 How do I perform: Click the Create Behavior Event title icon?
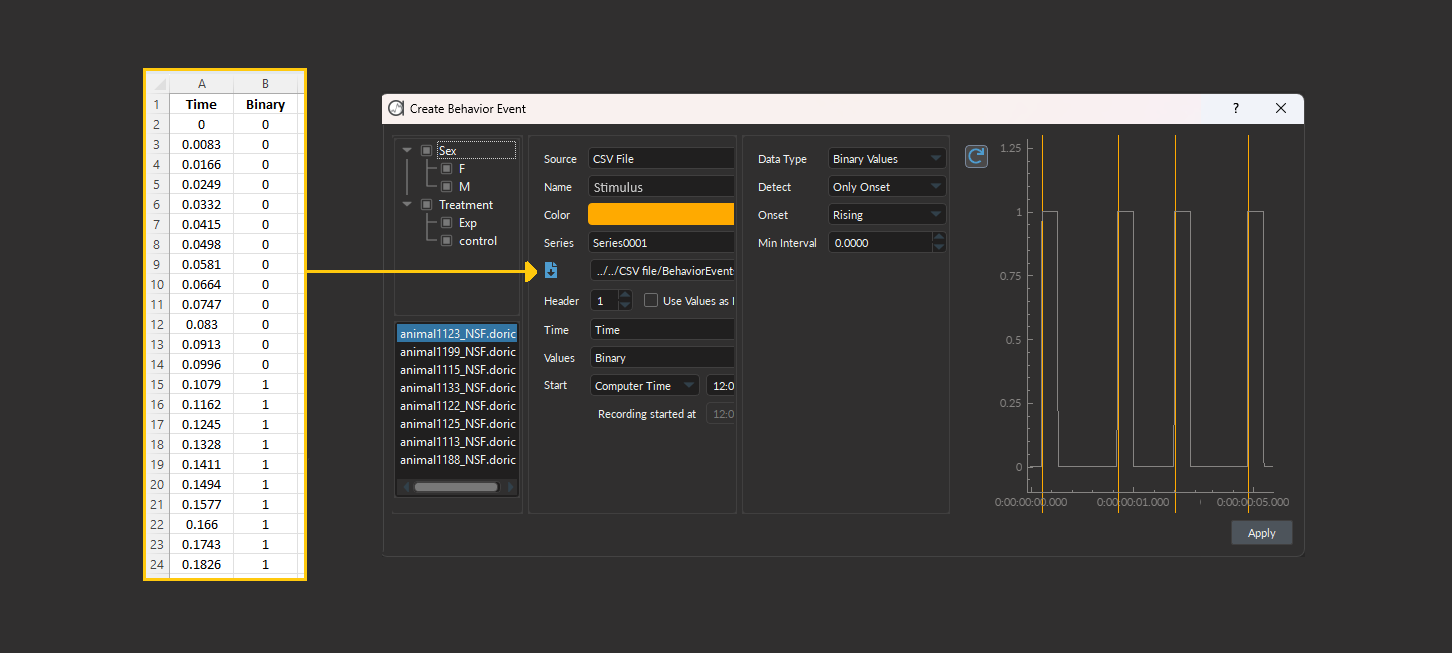pyautogui.click(x=396, y=108)
